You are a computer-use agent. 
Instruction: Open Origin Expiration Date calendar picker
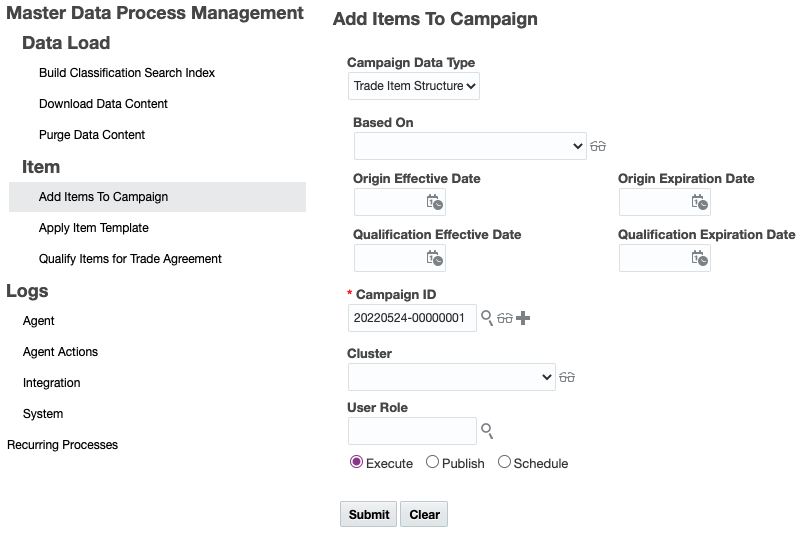[x=700, y=202]
